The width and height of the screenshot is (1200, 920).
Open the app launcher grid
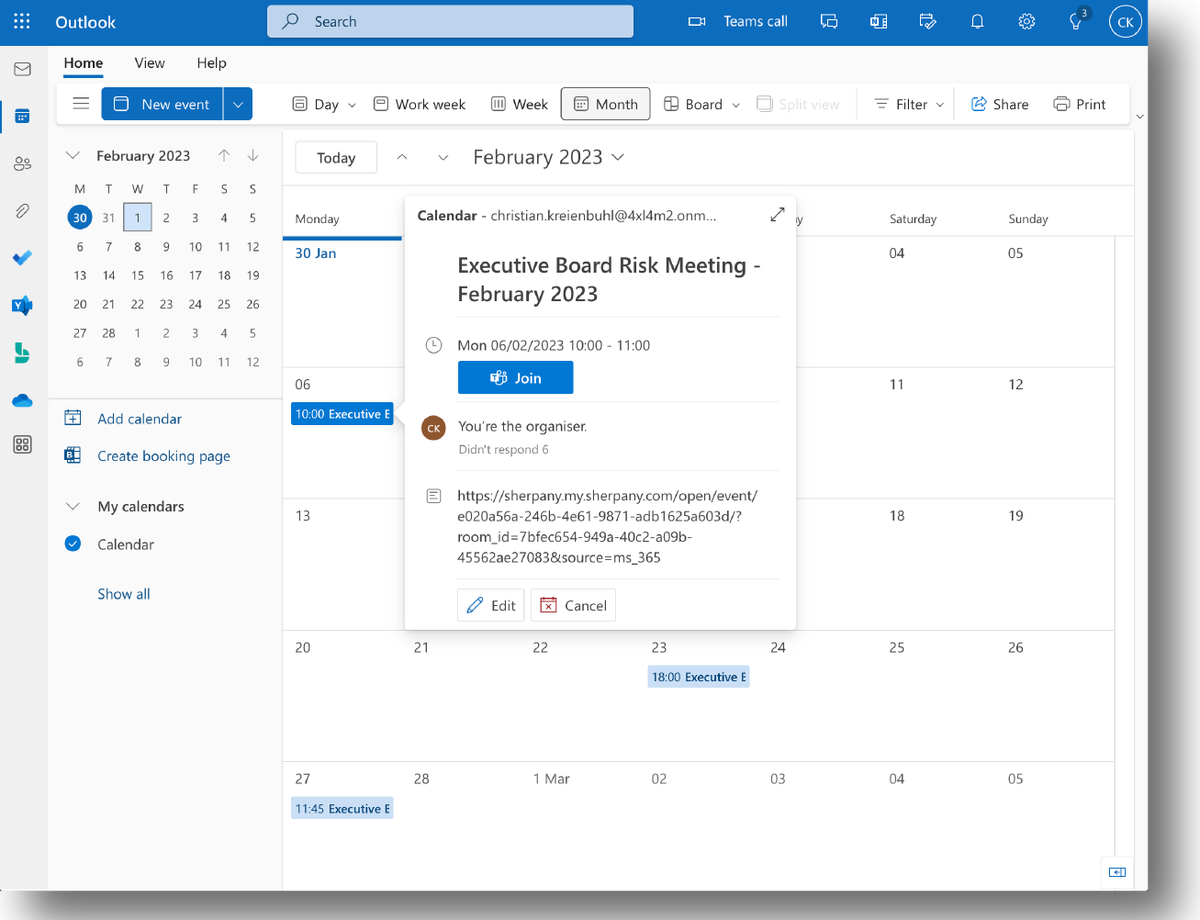click(x=21, y=20)
